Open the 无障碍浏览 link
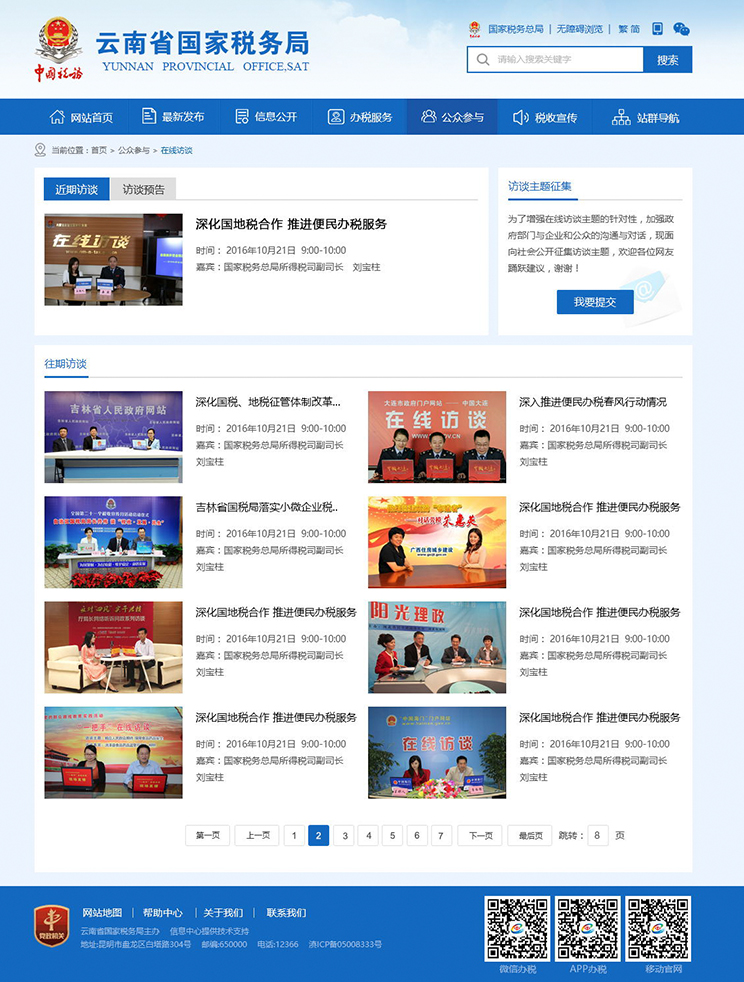This screenshot has width=744, height=982. tap(579, 29)
